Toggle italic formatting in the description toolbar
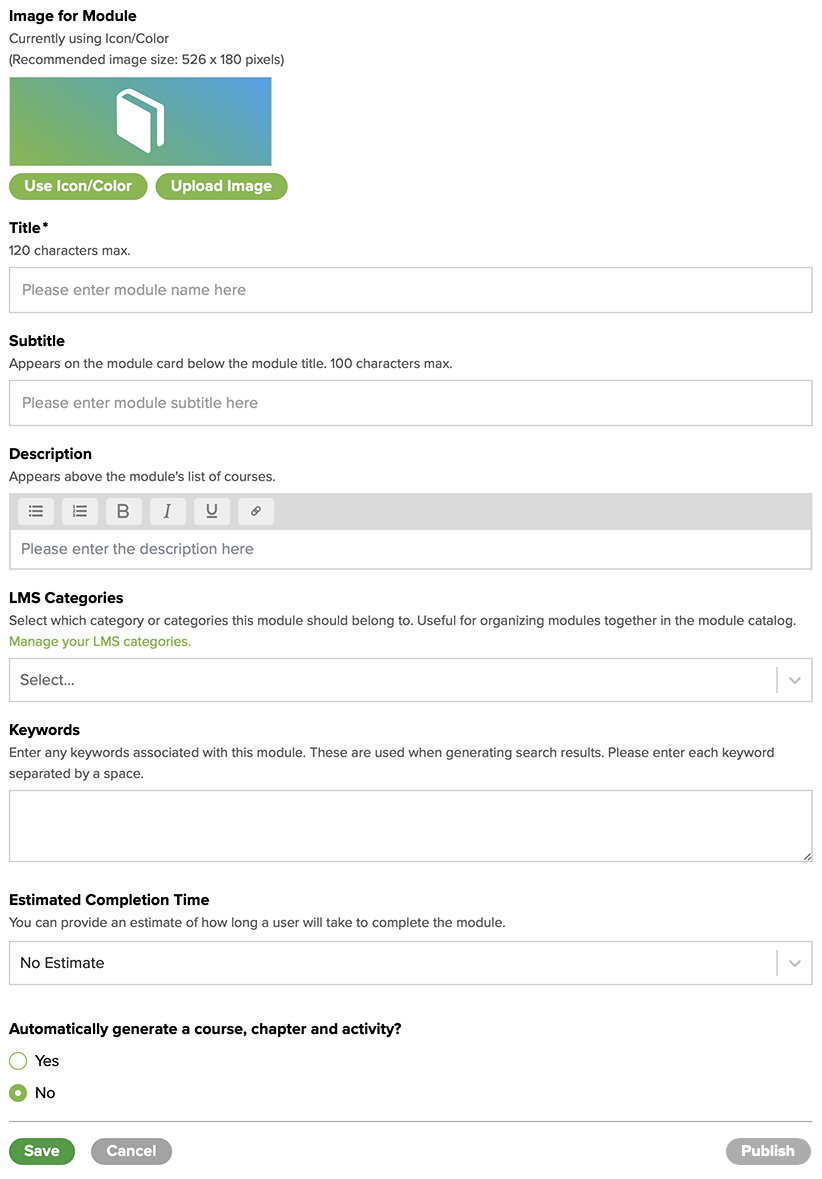This screenshot has height=1179, width=822. click(167, 511)
